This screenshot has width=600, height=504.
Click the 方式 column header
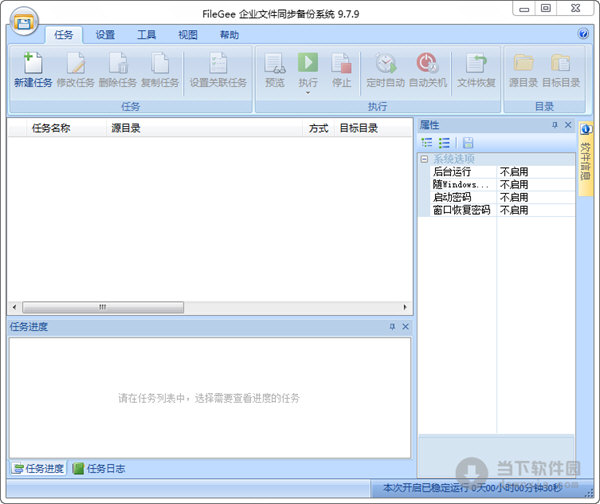(318, 128)
